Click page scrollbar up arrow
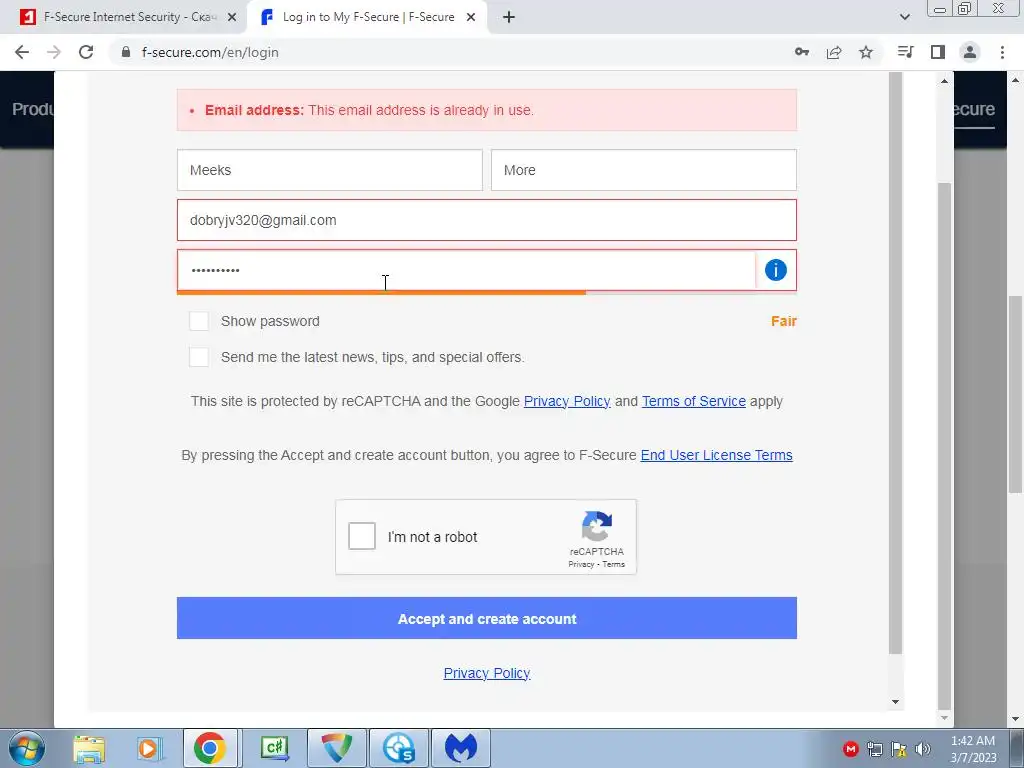This screenshot has width=1024, height=768. (1016, 80)
